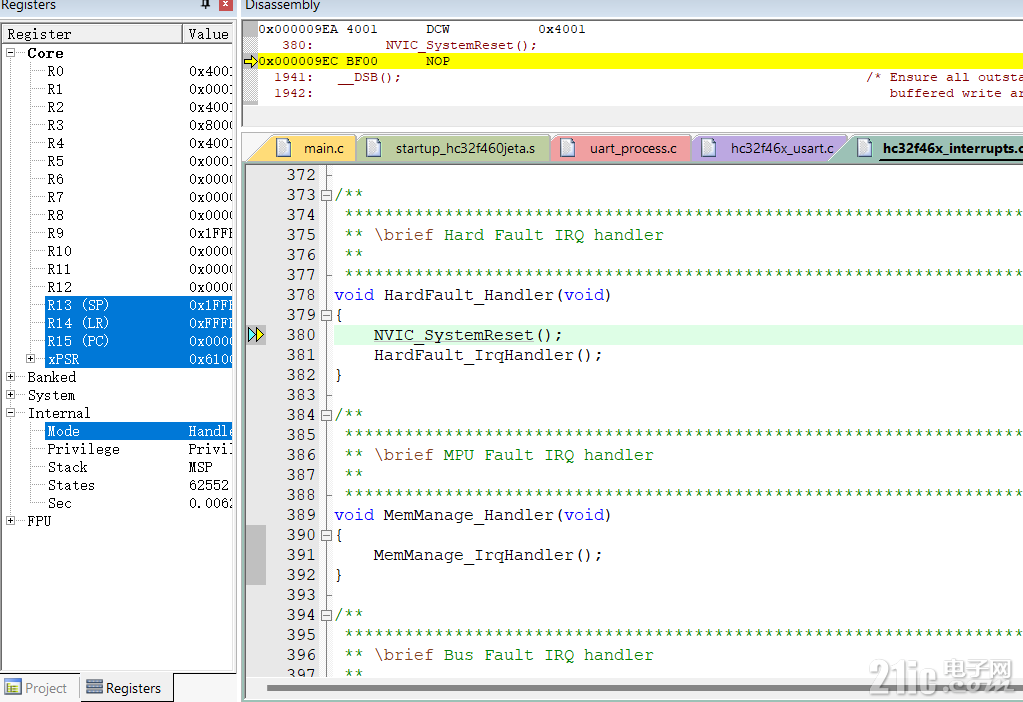
Task: Switch to the Project panel tab
Action: click(39, 688)
